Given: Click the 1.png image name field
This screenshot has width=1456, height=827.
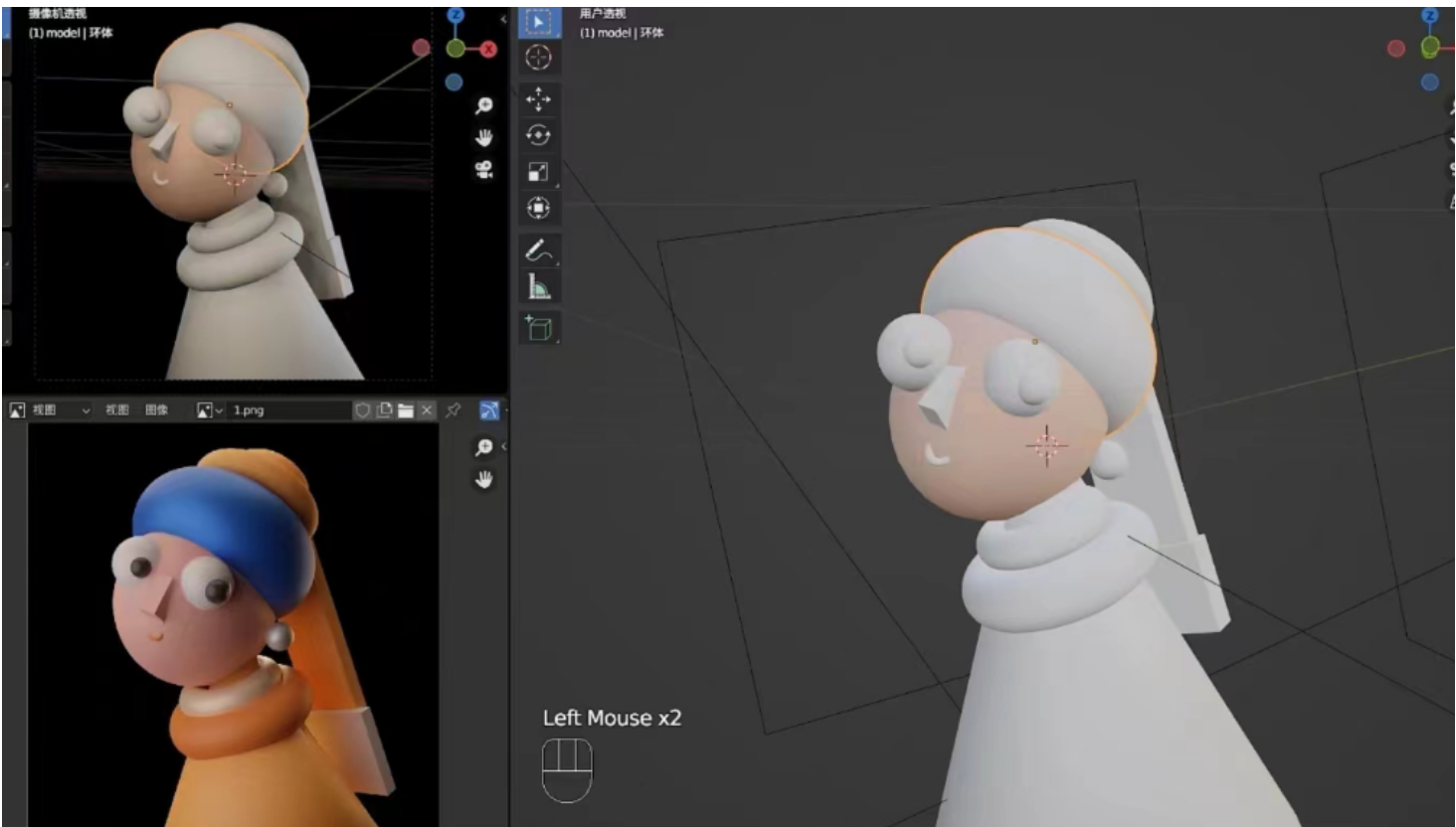Looking at the screenshot, I should tap(290, 410).
